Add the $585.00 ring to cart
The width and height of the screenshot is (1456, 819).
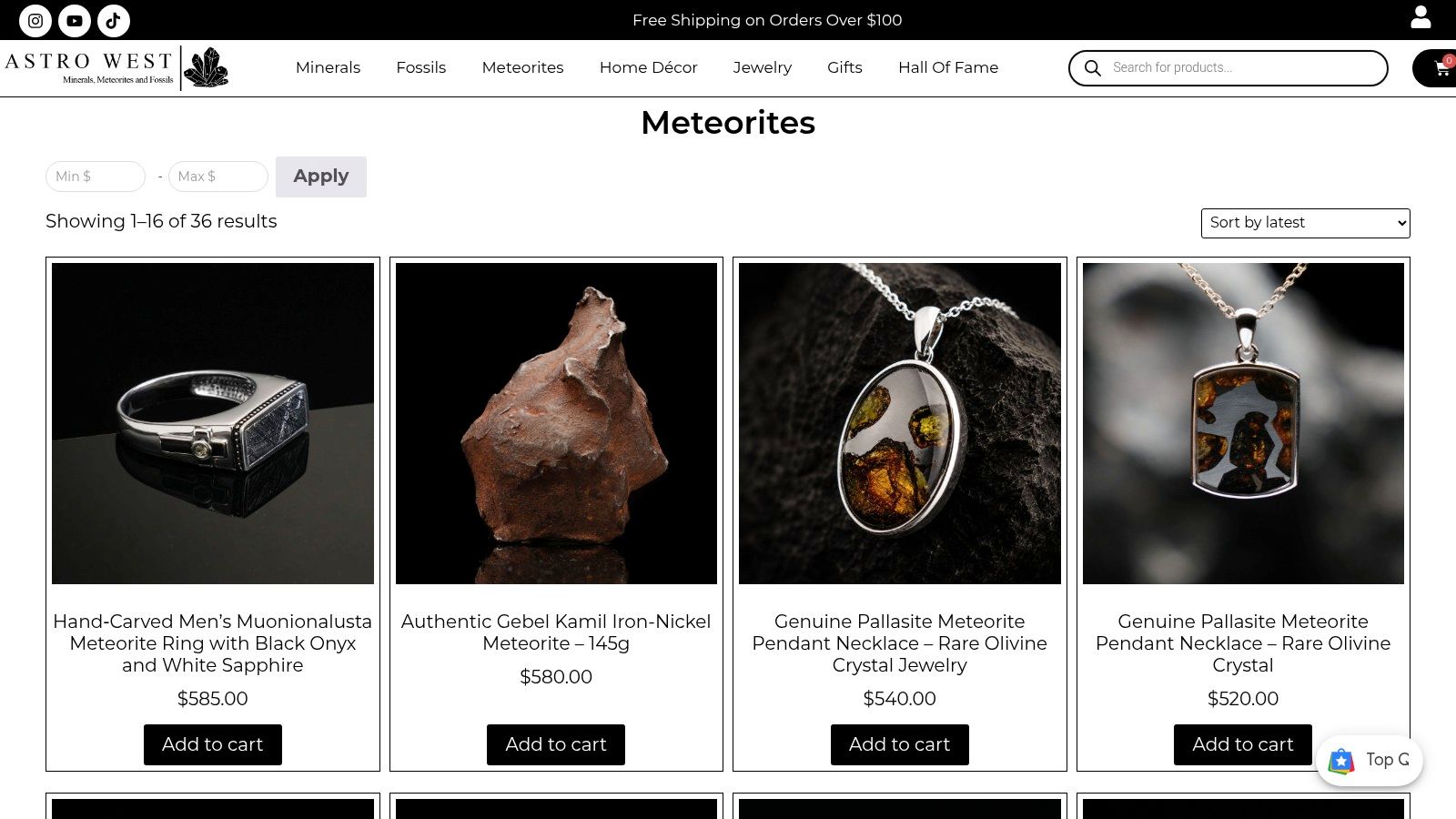tap(213, 744)
